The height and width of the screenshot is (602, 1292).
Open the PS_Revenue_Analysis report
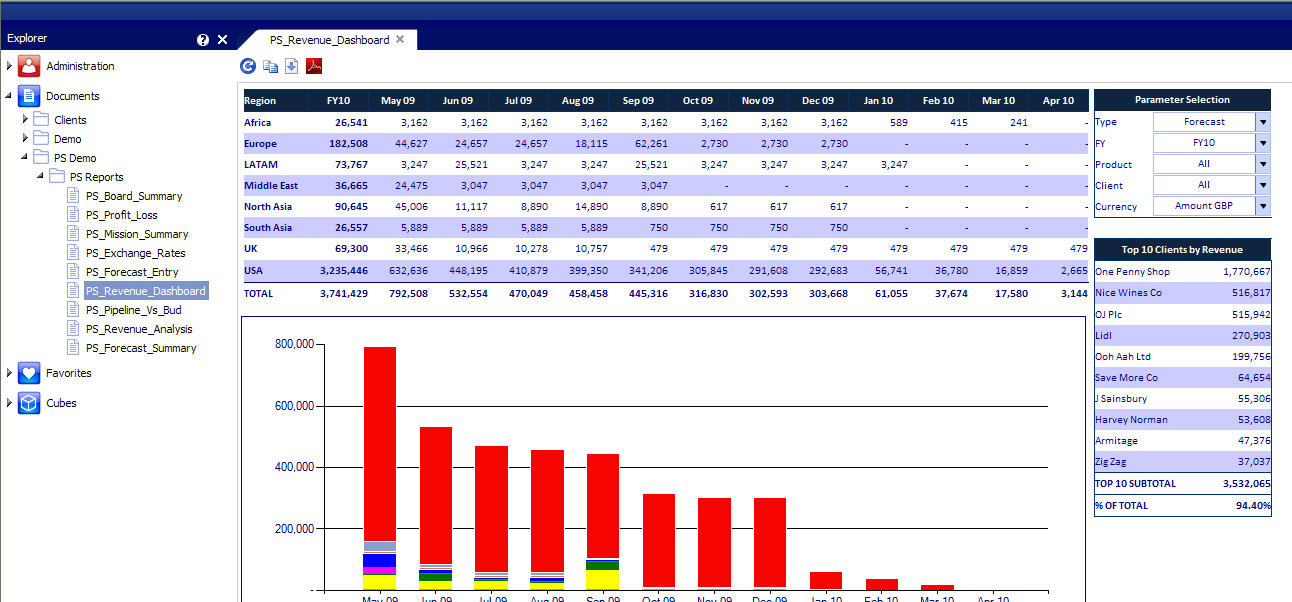coord(139,329)
